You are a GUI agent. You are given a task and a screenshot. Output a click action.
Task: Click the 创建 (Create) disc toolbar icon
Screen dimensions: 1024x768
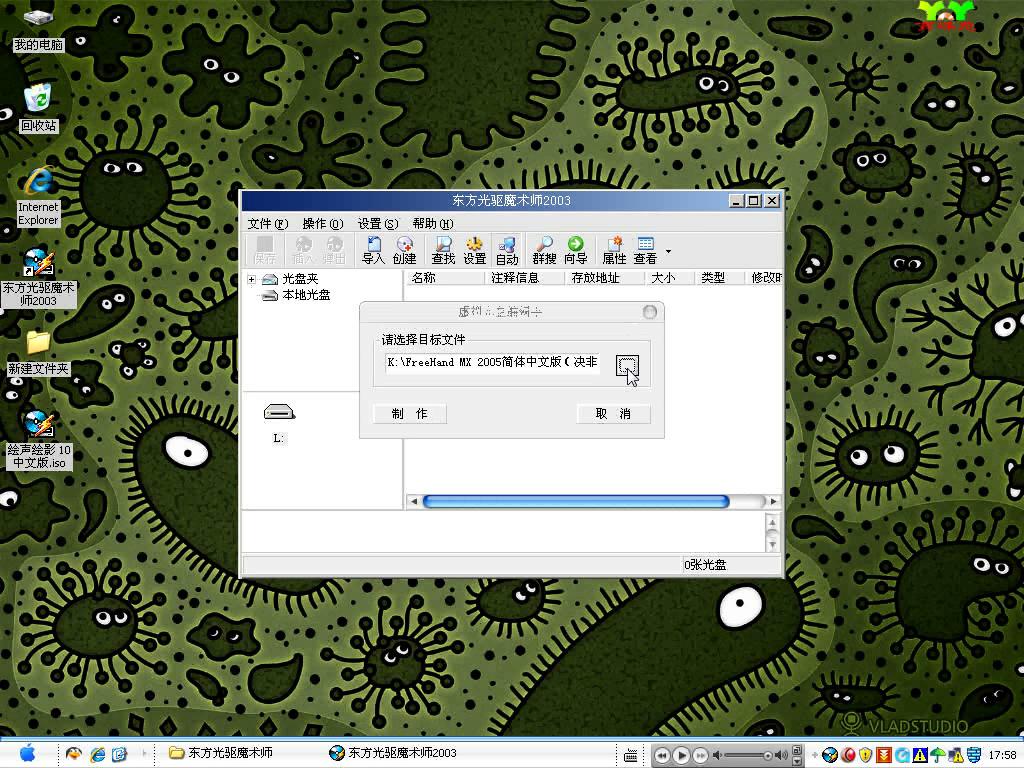click(x=404, y=251)
